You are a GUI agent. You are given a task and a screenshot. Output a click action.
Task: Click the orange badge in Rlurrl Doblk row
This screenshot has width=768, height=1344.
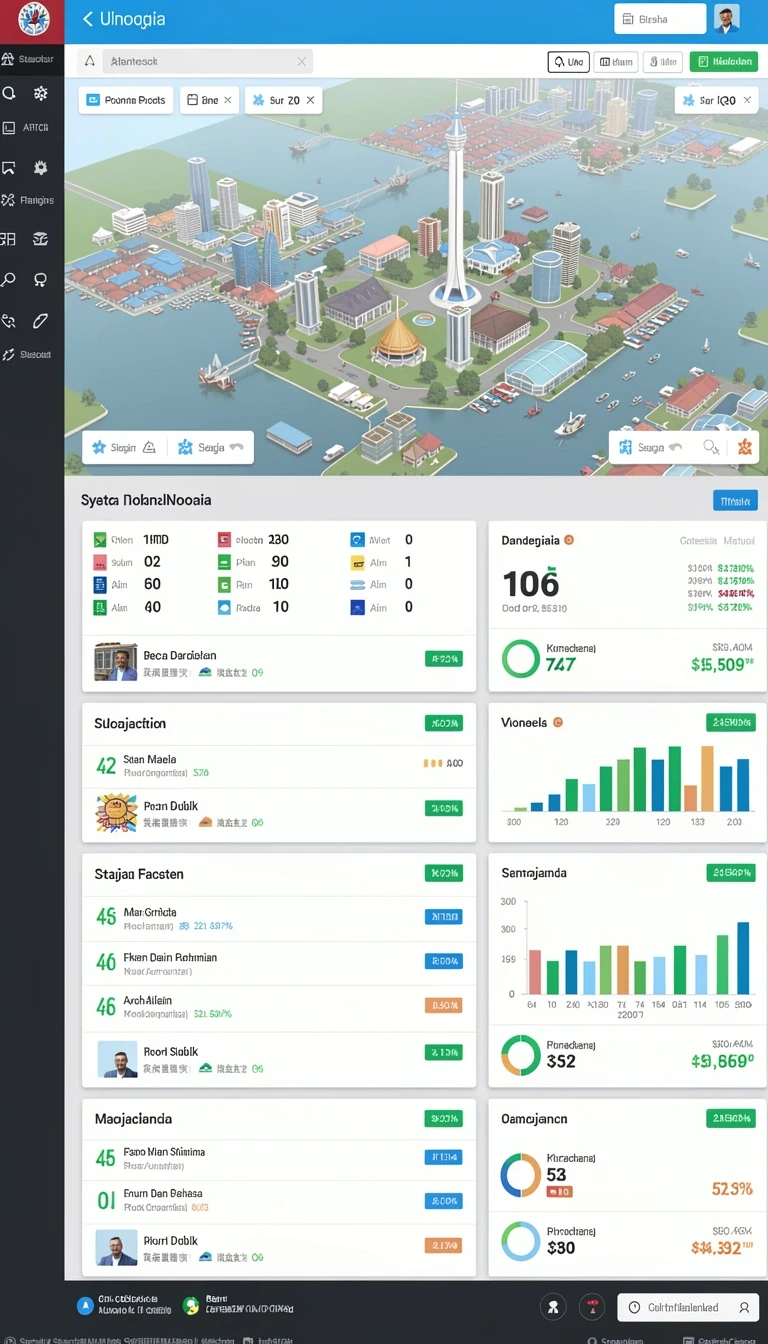[x=444, y=1246]
